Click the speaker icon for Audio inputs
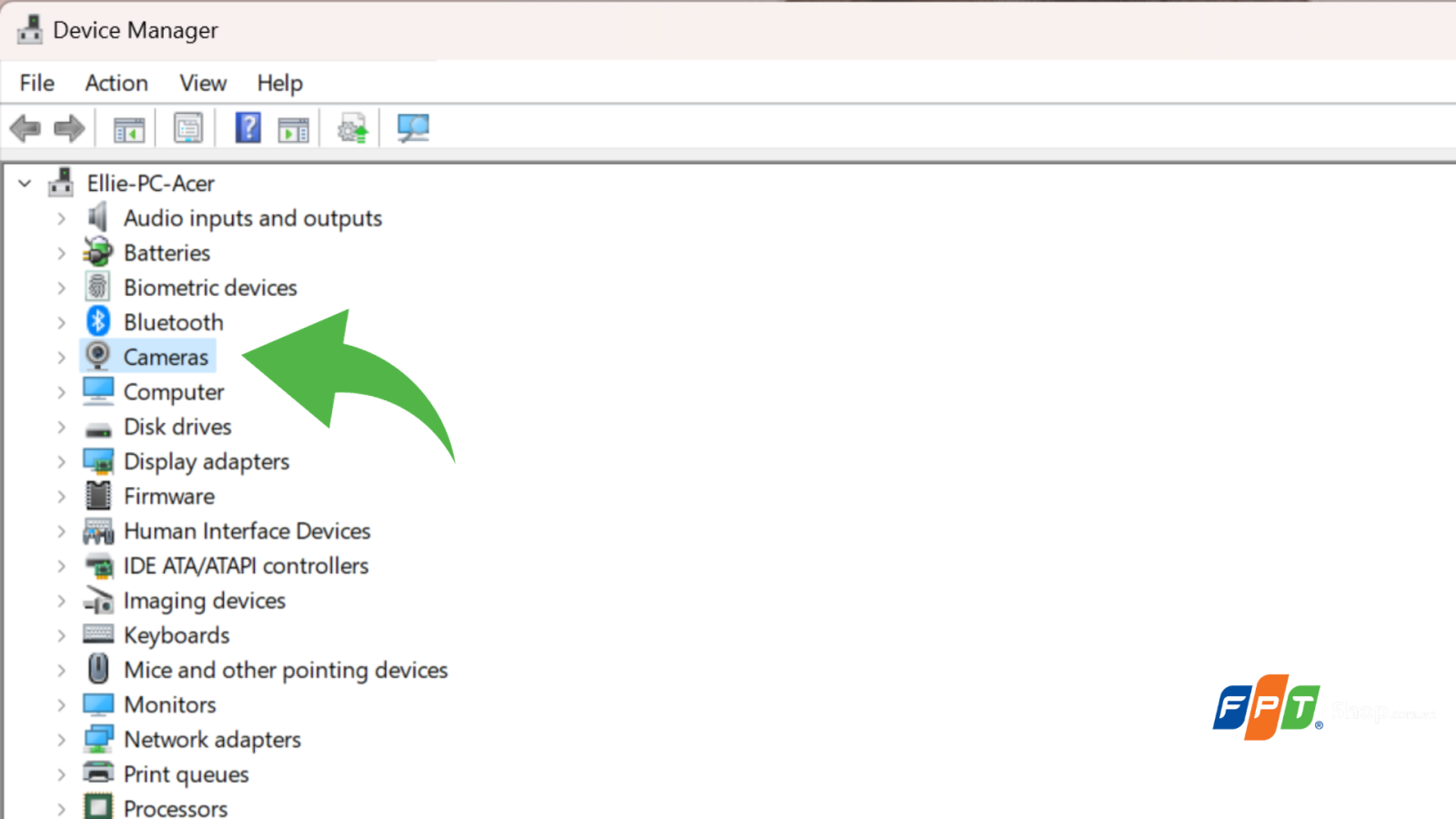This screenshot has height=819, width=1456. 97,217
